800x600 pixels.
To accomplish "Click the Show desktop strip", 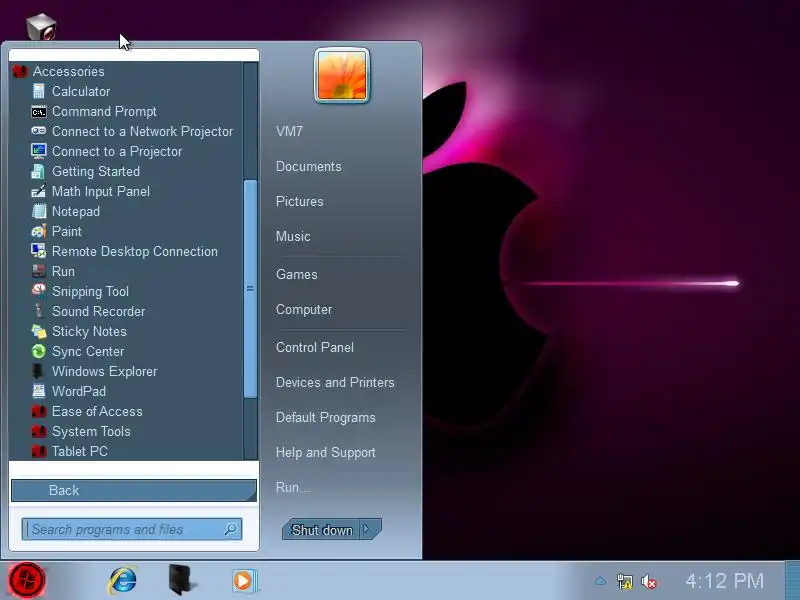I will click(792, 580).
